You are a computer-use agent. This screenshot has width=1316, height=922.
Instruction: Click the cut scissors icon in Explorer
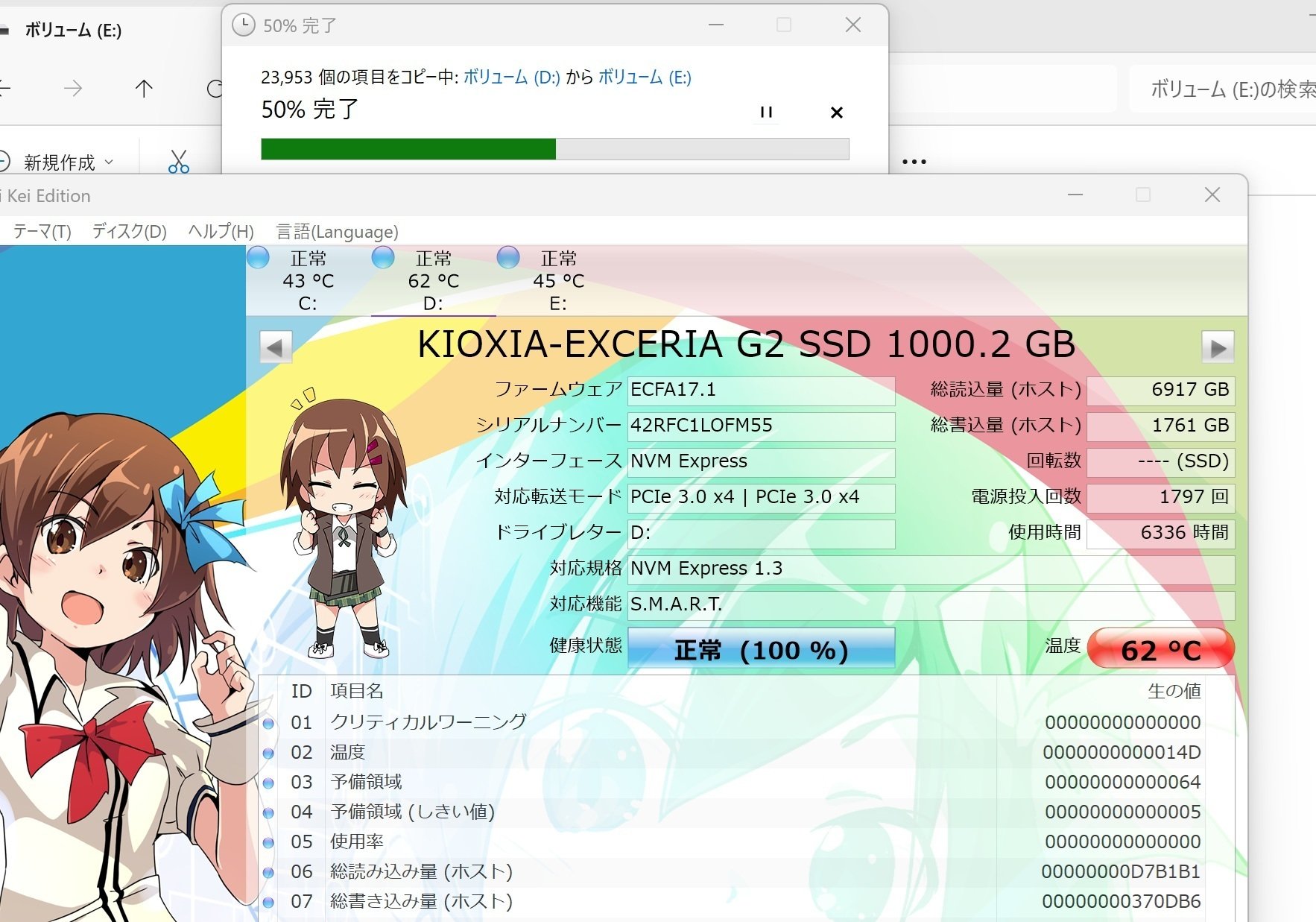[x=179, y=161]
